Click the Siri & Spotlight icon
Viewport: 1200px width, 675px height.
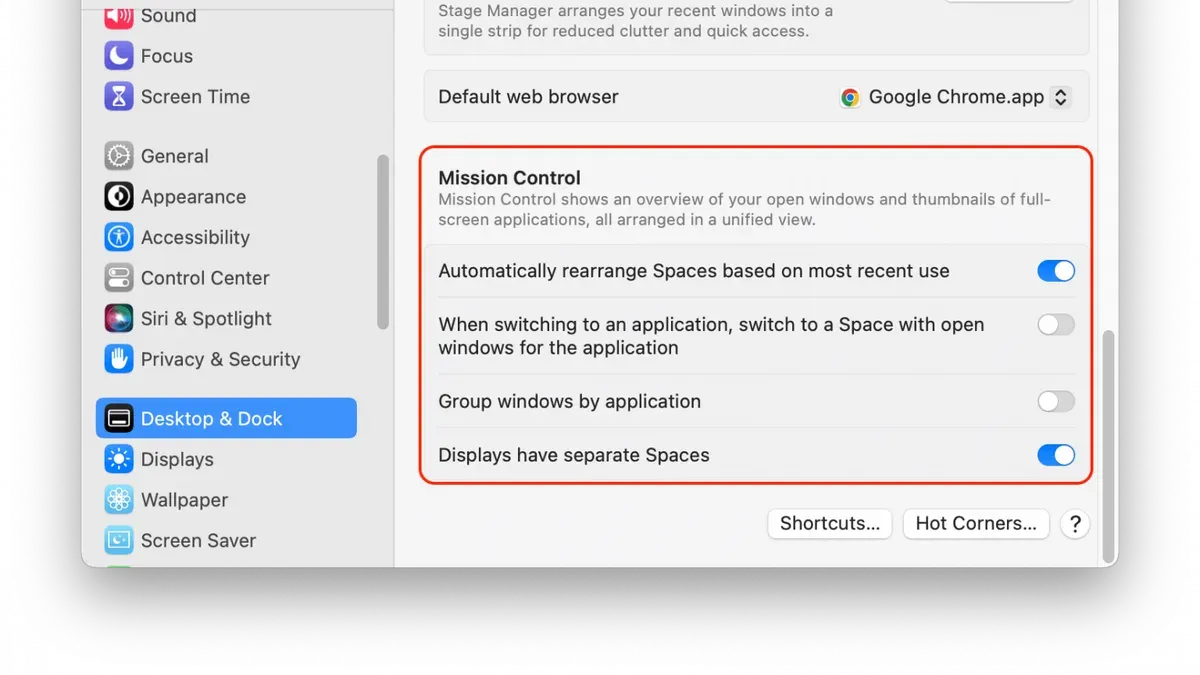coord(119,318)
